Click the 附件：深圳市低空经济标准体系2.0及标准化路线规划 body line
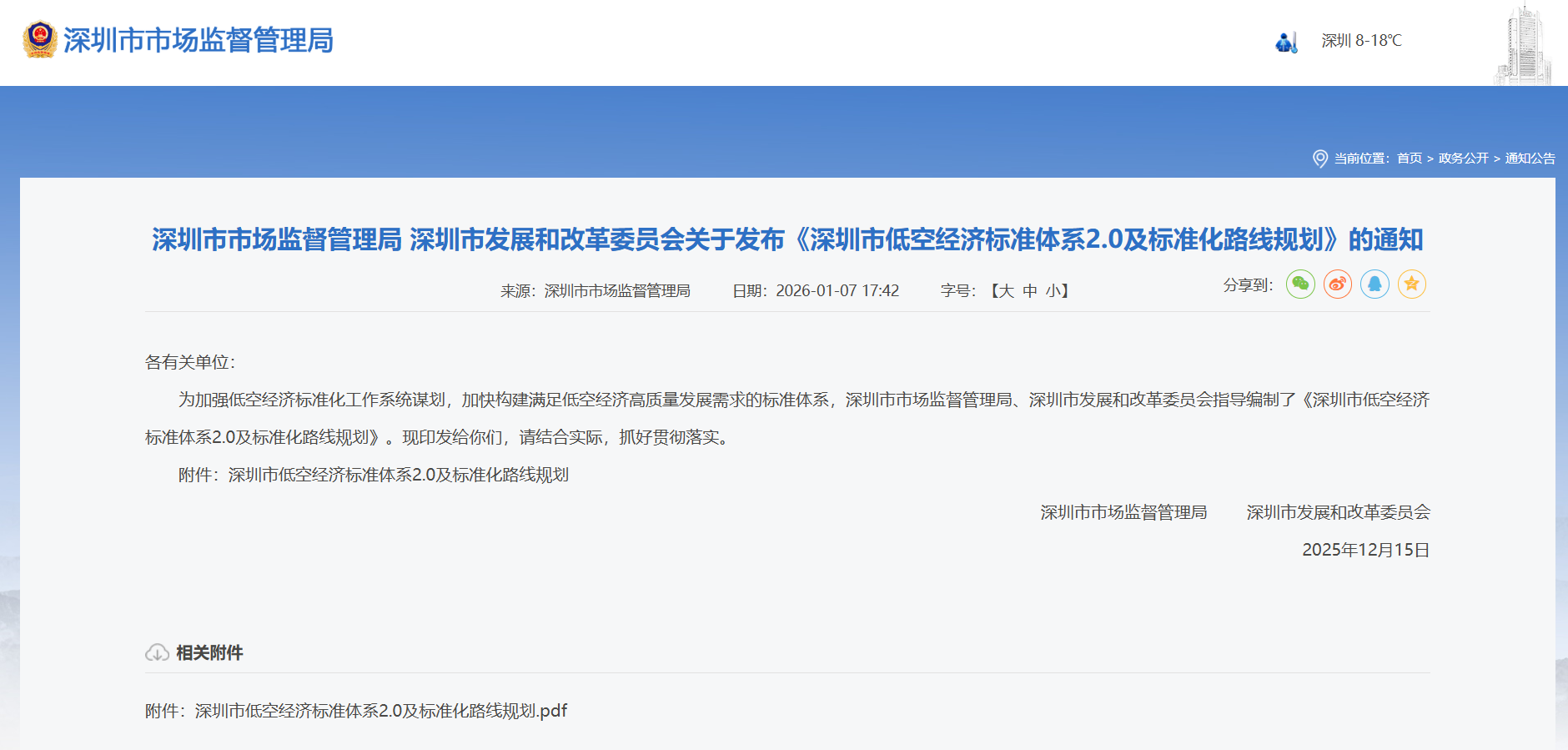 (x=374, y=475)
